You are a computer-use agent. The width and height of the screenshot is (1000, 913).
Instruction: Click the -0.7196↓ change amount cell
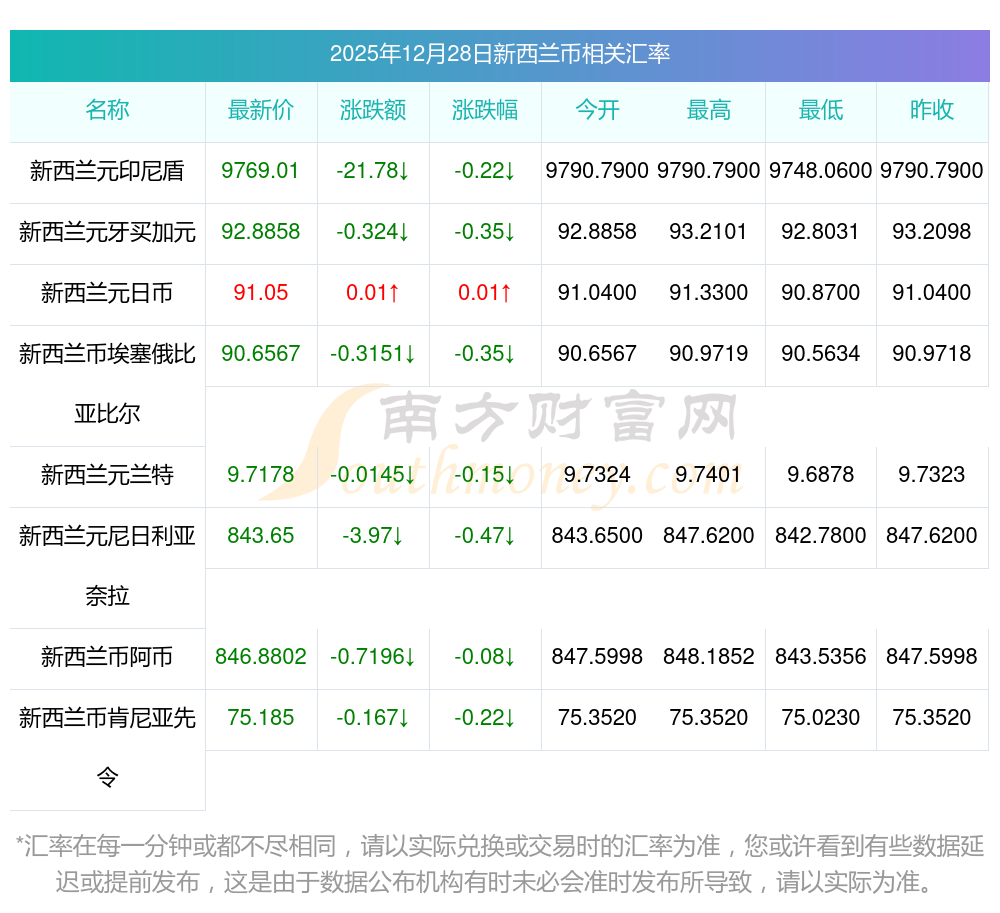(373, 657)
